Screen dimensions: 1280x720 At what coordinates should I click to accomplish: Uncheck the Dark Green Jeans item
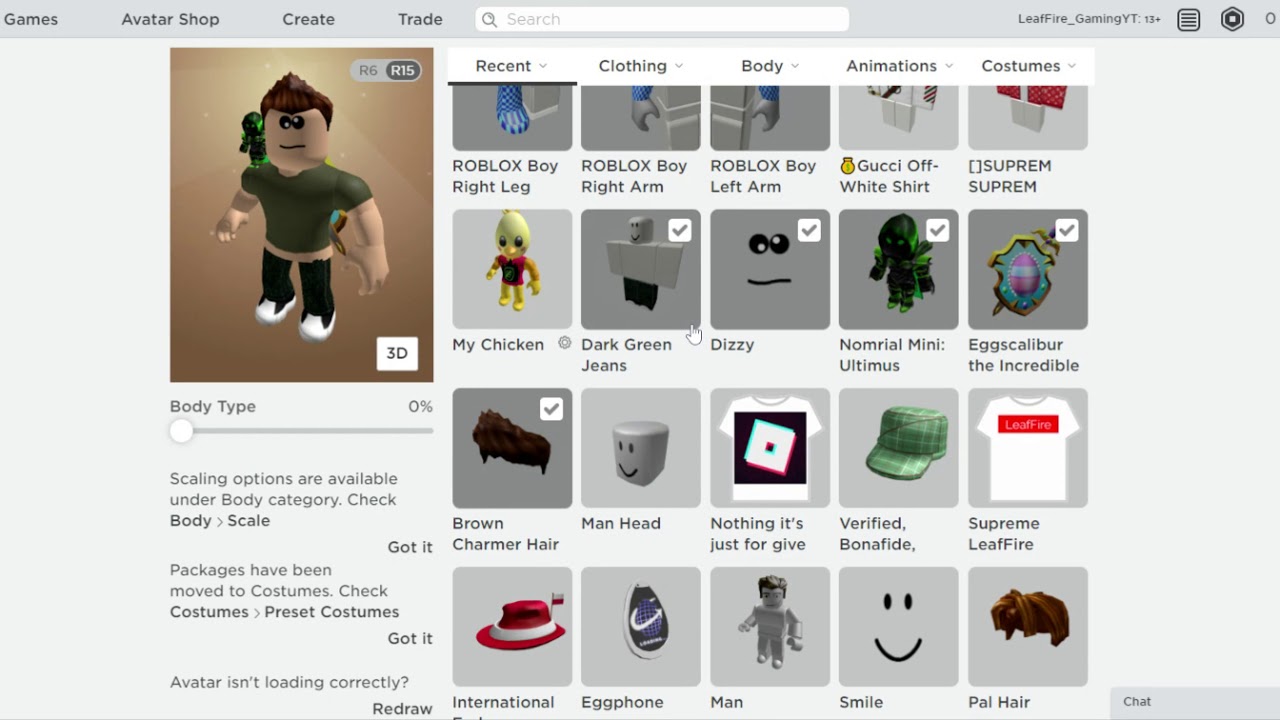point(679,231)
